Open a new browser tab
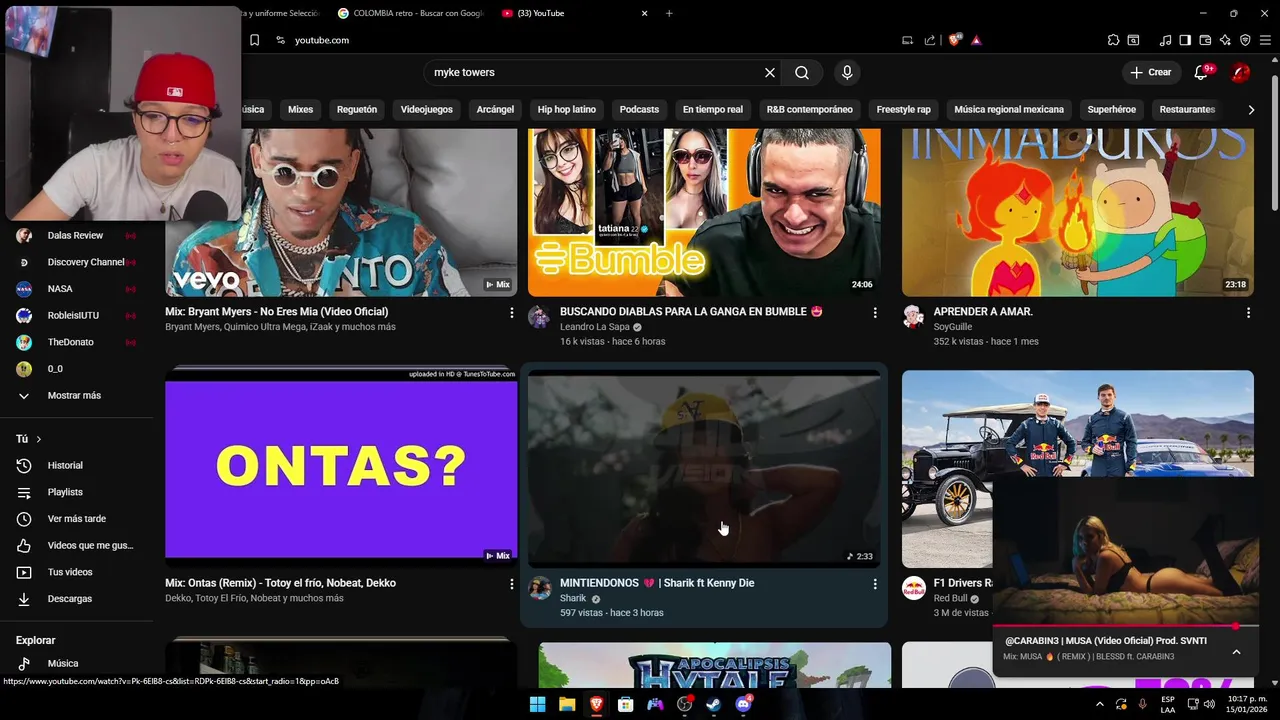Viewport: 1280px width, 720px height. pyautogui.click(x=669, y=13)
